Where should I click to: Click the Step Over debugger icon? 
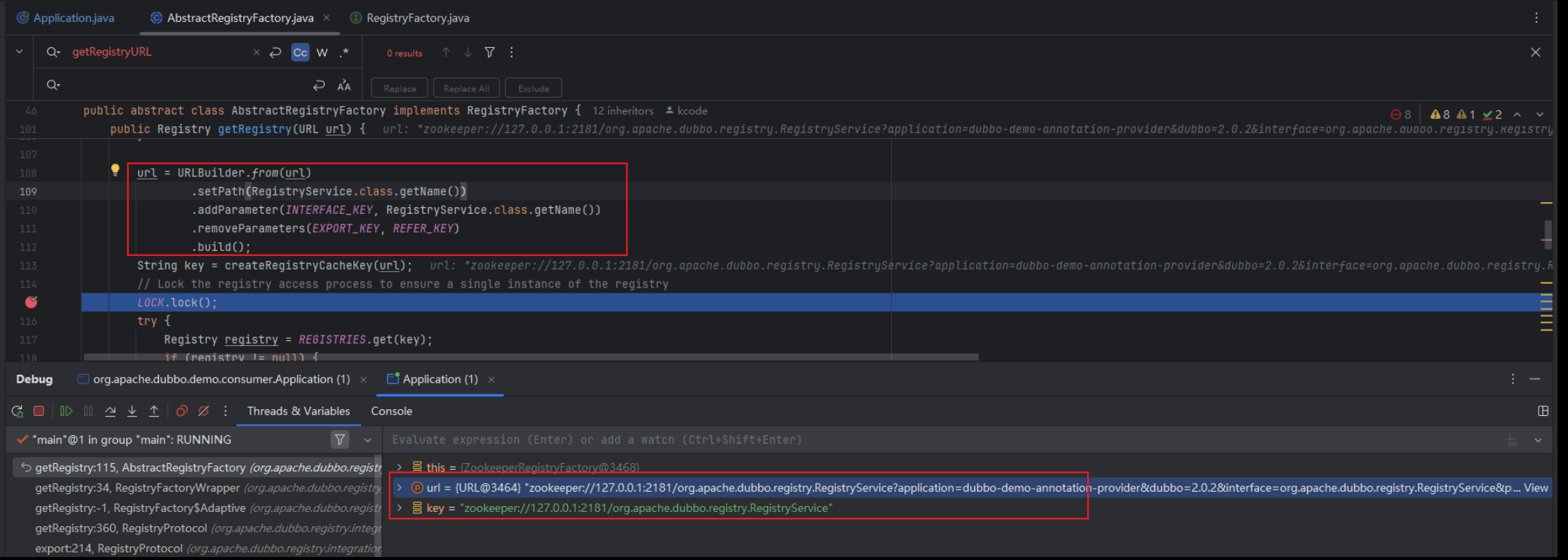click(x=110, y=411)
